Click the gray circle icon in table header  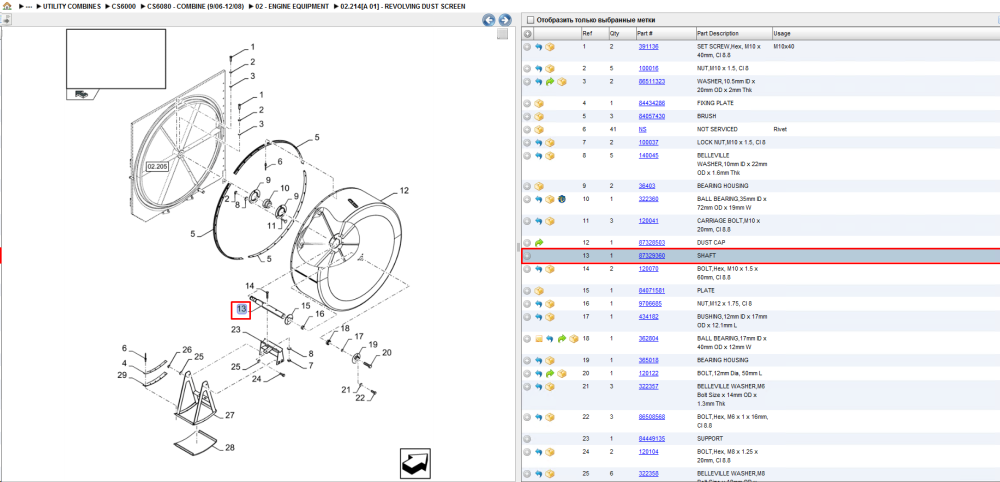527,34
